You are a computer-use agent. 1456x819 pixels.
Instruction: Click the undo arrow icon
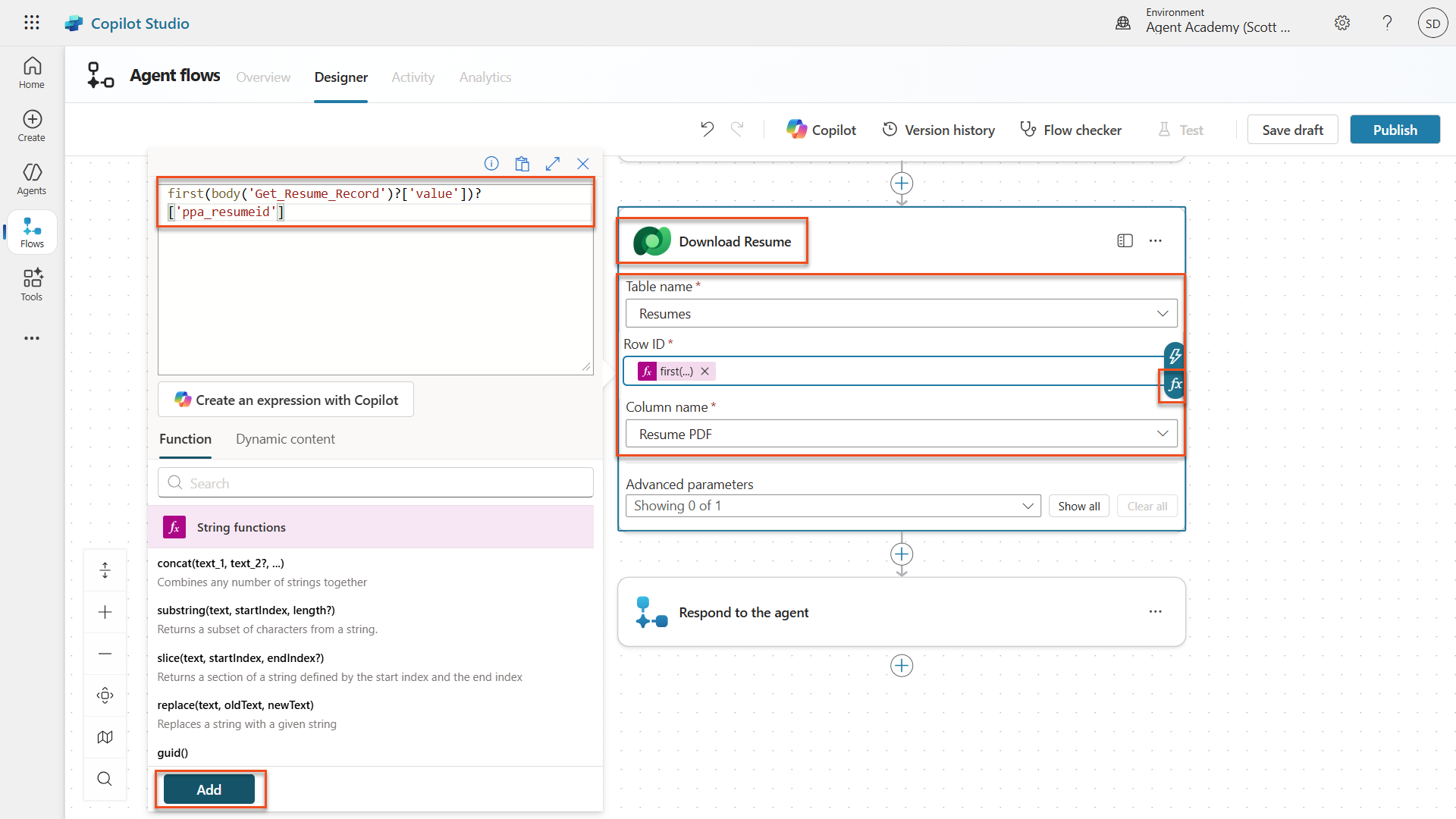707,130
